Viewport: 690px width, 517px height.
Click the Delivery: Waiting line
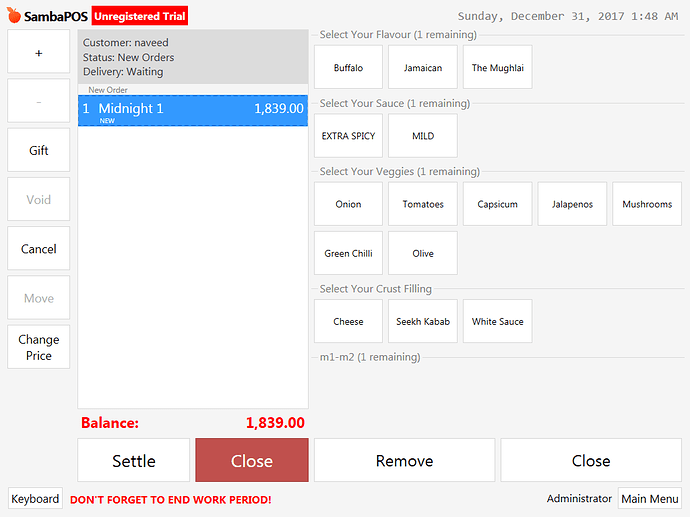tap(123, 72)
